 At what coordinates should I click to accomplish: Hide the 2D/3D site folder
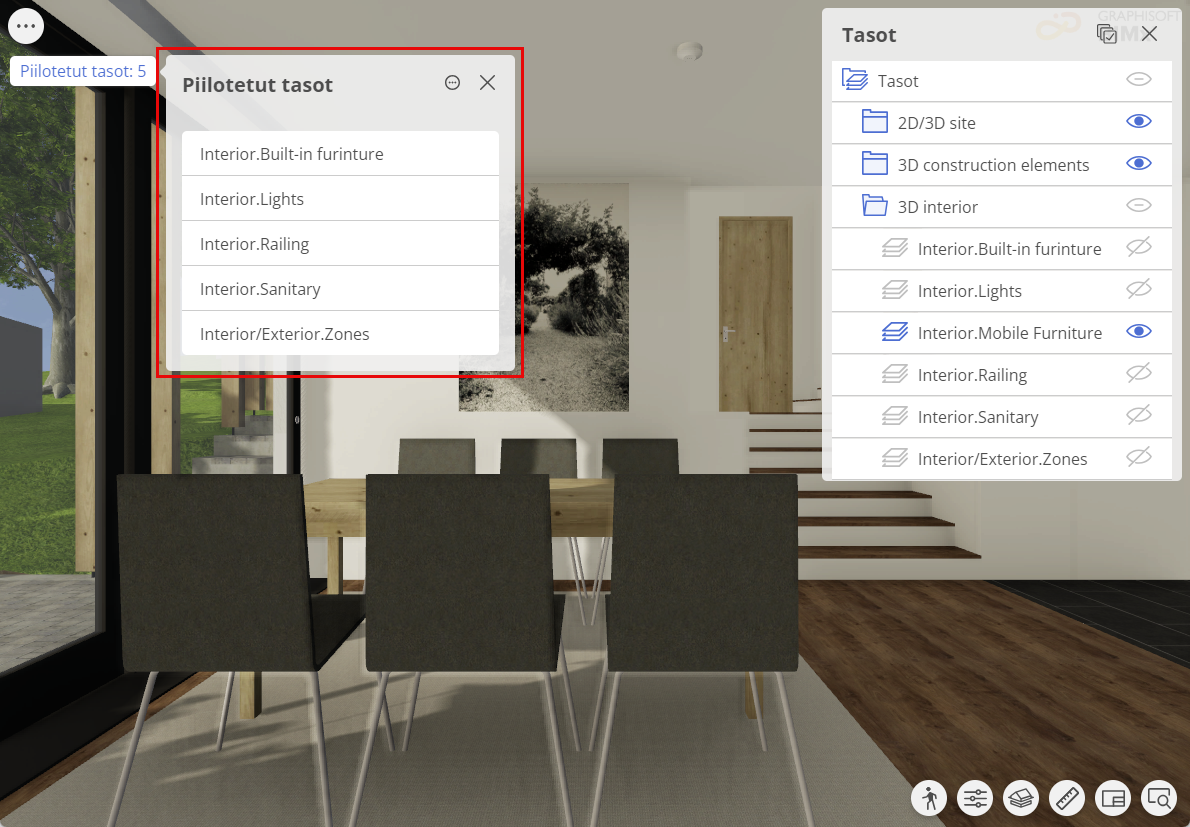click(x=1138, y=121)
